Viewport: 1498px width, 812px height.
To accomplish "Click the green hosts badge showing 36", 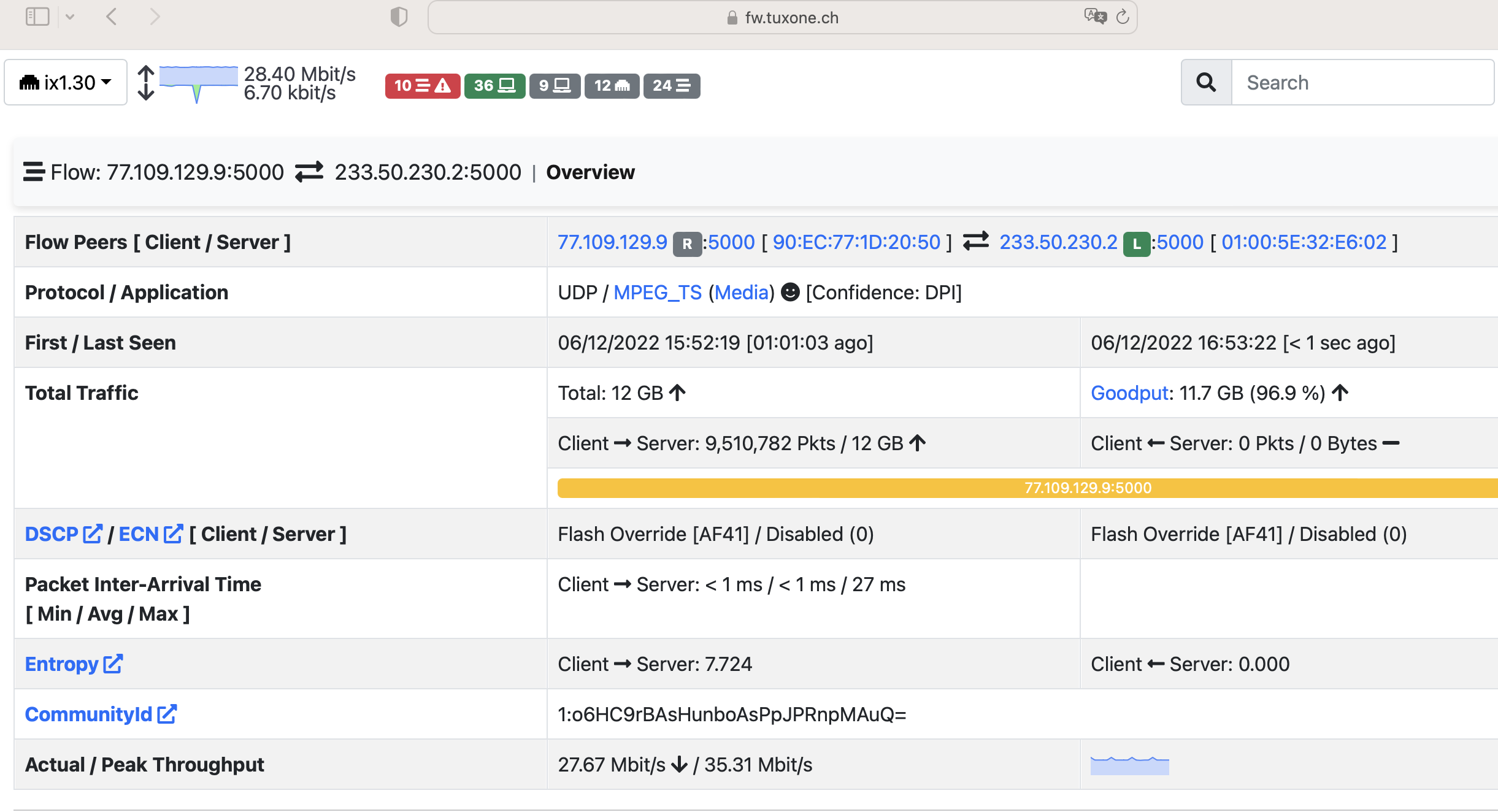I will click(494, 85).
